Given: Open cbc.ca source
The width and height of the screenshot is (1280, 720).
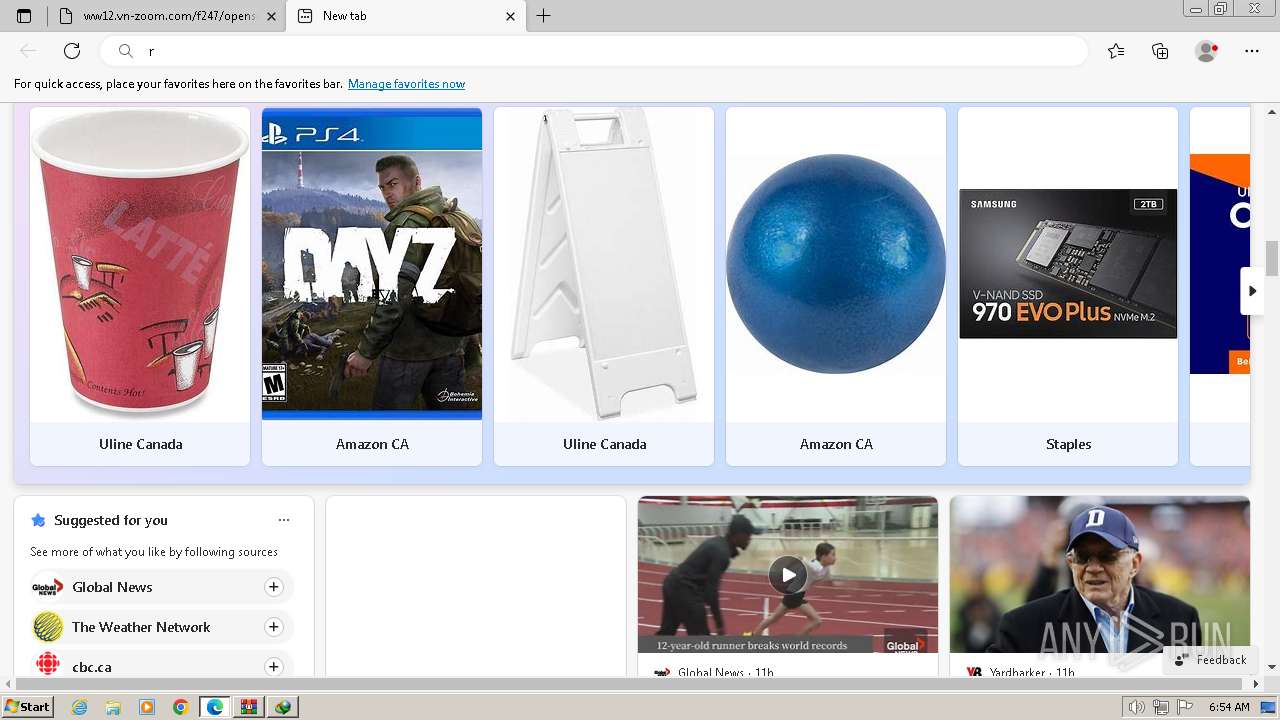Looking at the screenshot, I should coord(92,667).
